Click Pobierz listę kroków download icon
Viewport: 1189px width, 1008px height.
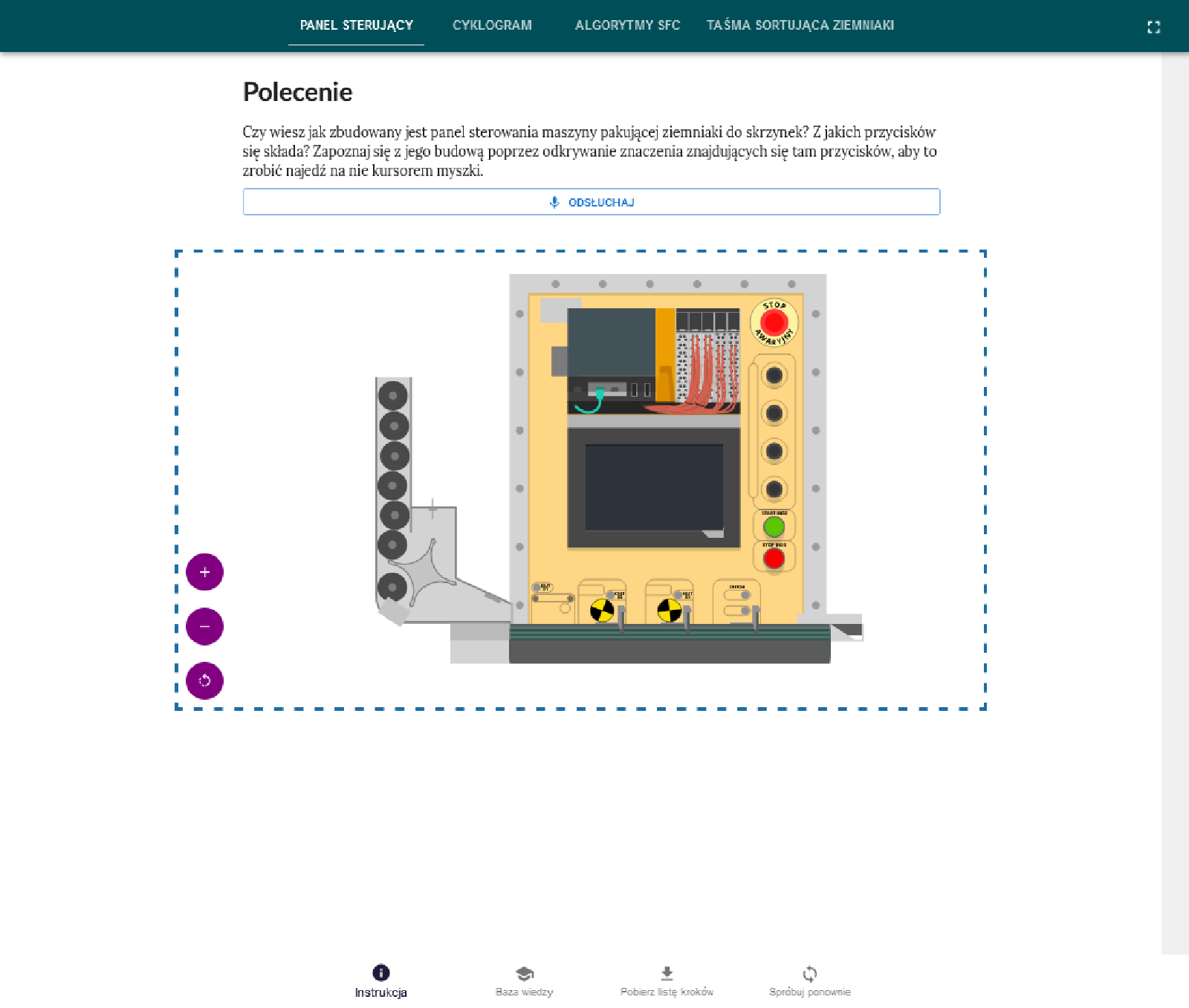click(x=667, y=973)
